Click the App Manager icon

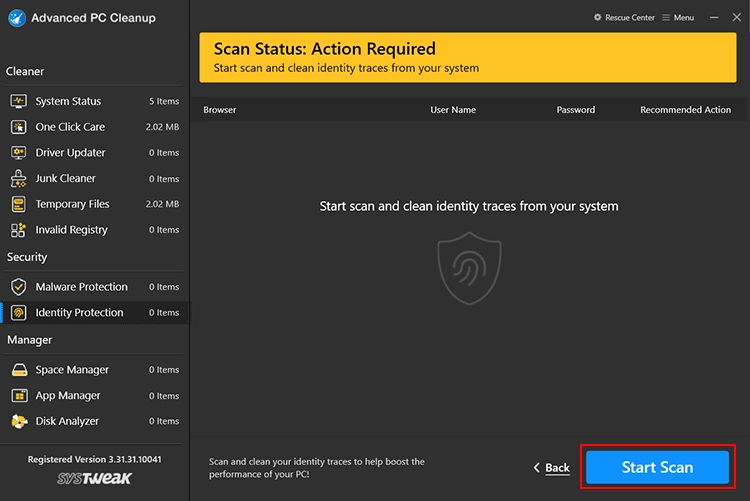(18, 396)
